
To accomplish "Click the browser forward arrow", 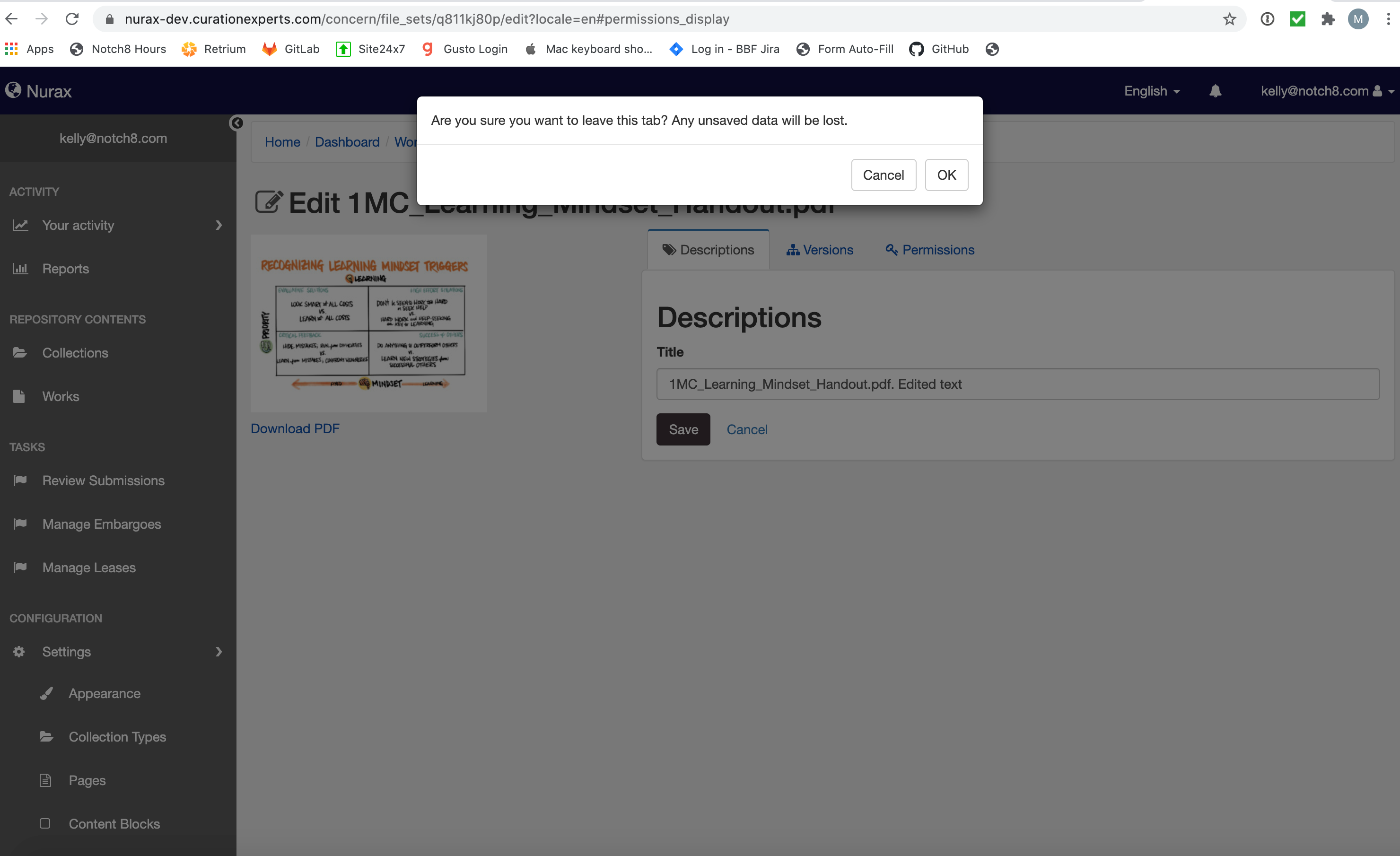I will coord(42,19).
